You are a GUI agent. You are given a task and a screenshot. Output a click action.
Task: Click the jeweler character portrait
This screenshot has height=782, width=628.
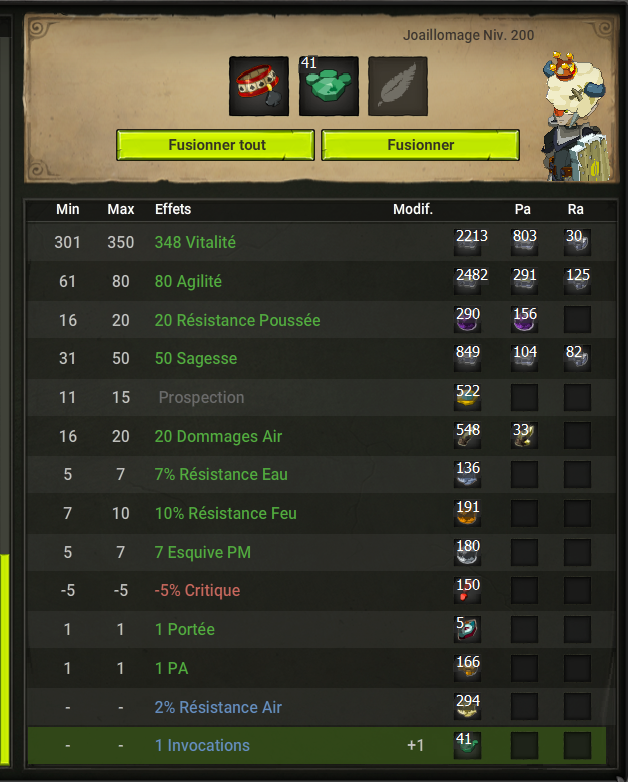pos(576,116)
